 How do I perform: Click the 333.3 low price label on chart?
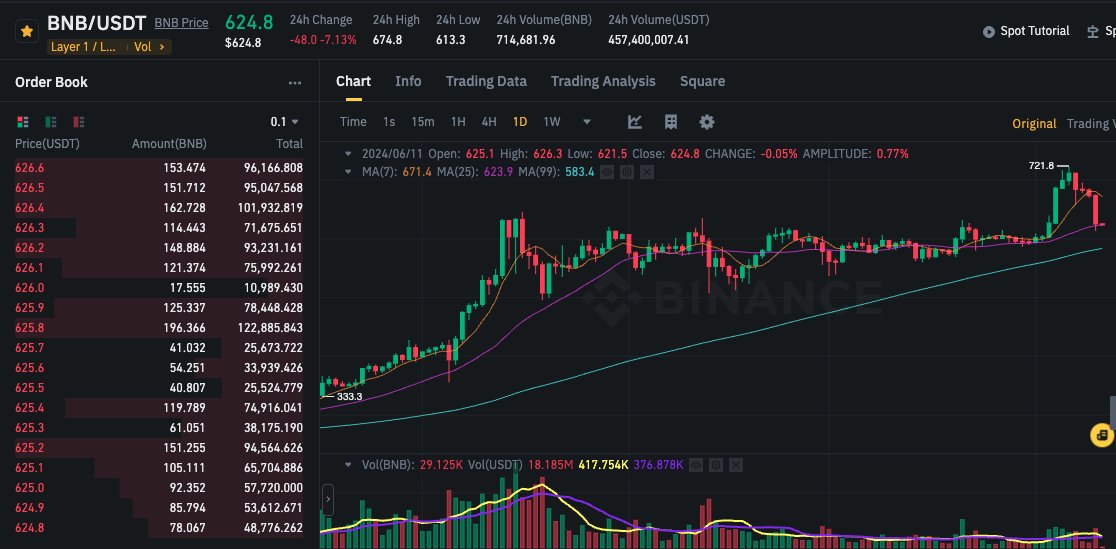click(x=349, y=396)
